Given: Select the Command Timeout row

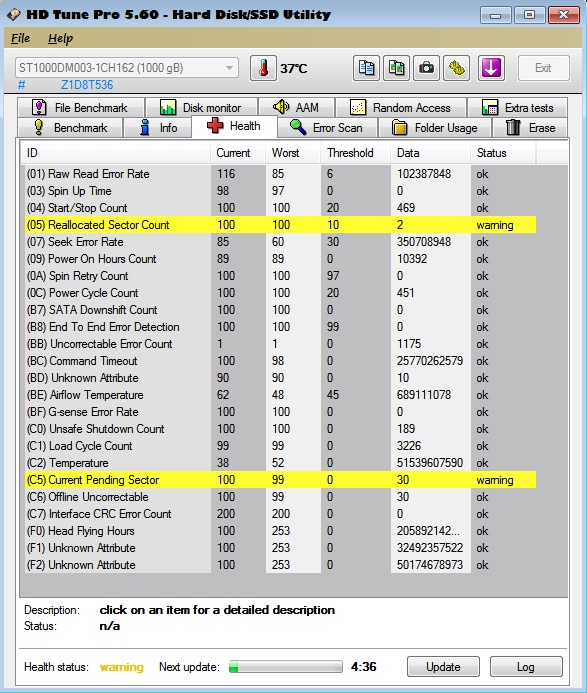Looking at the screenshot, I should [280, 361].
